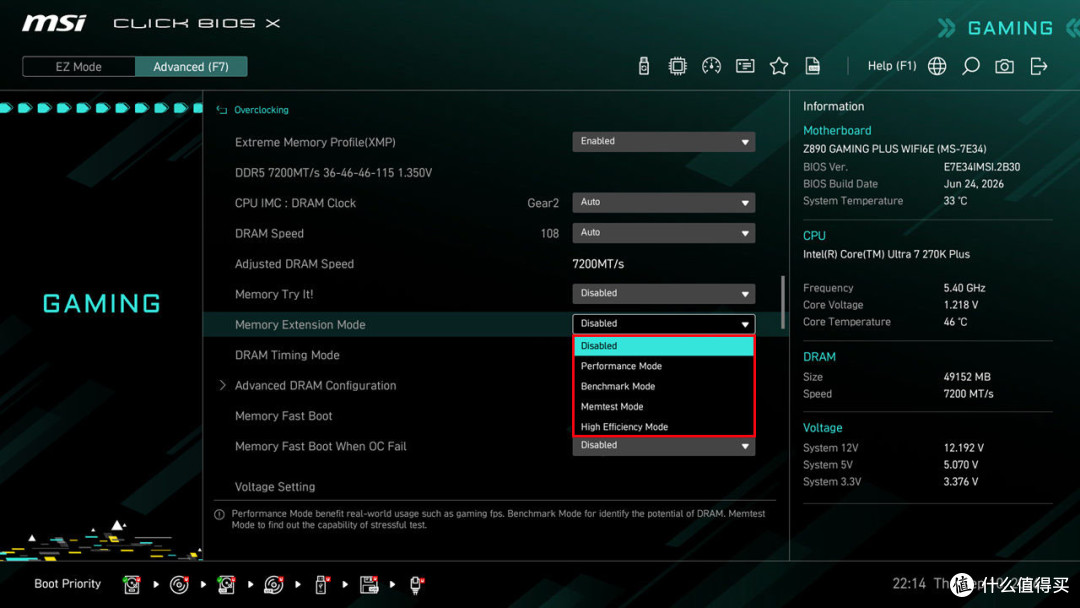
Task: Select the Memory Extension Mode row label
Action: (x=300, y=324)
